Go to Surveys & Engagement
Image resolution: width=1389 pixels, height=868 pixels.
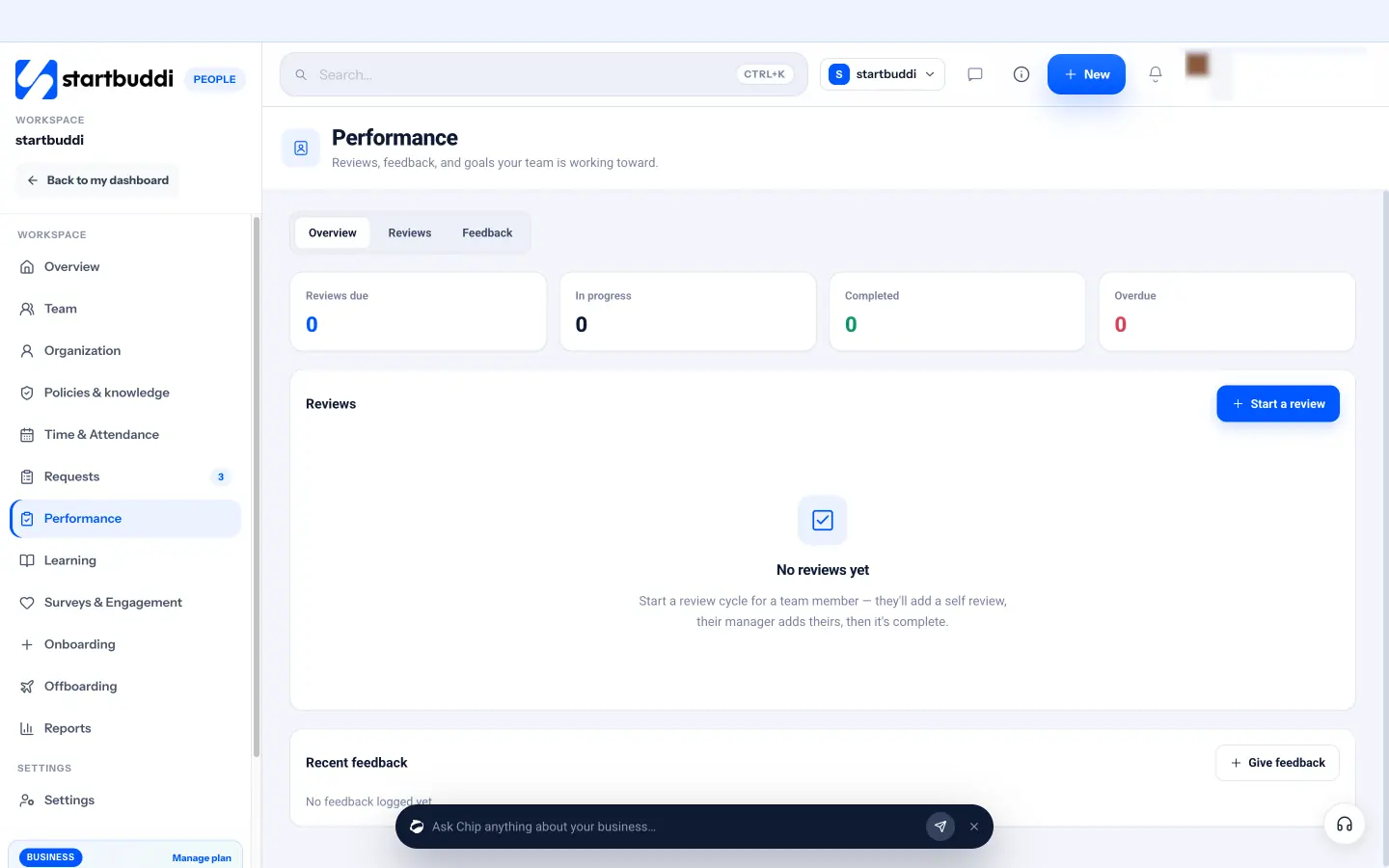125,603
